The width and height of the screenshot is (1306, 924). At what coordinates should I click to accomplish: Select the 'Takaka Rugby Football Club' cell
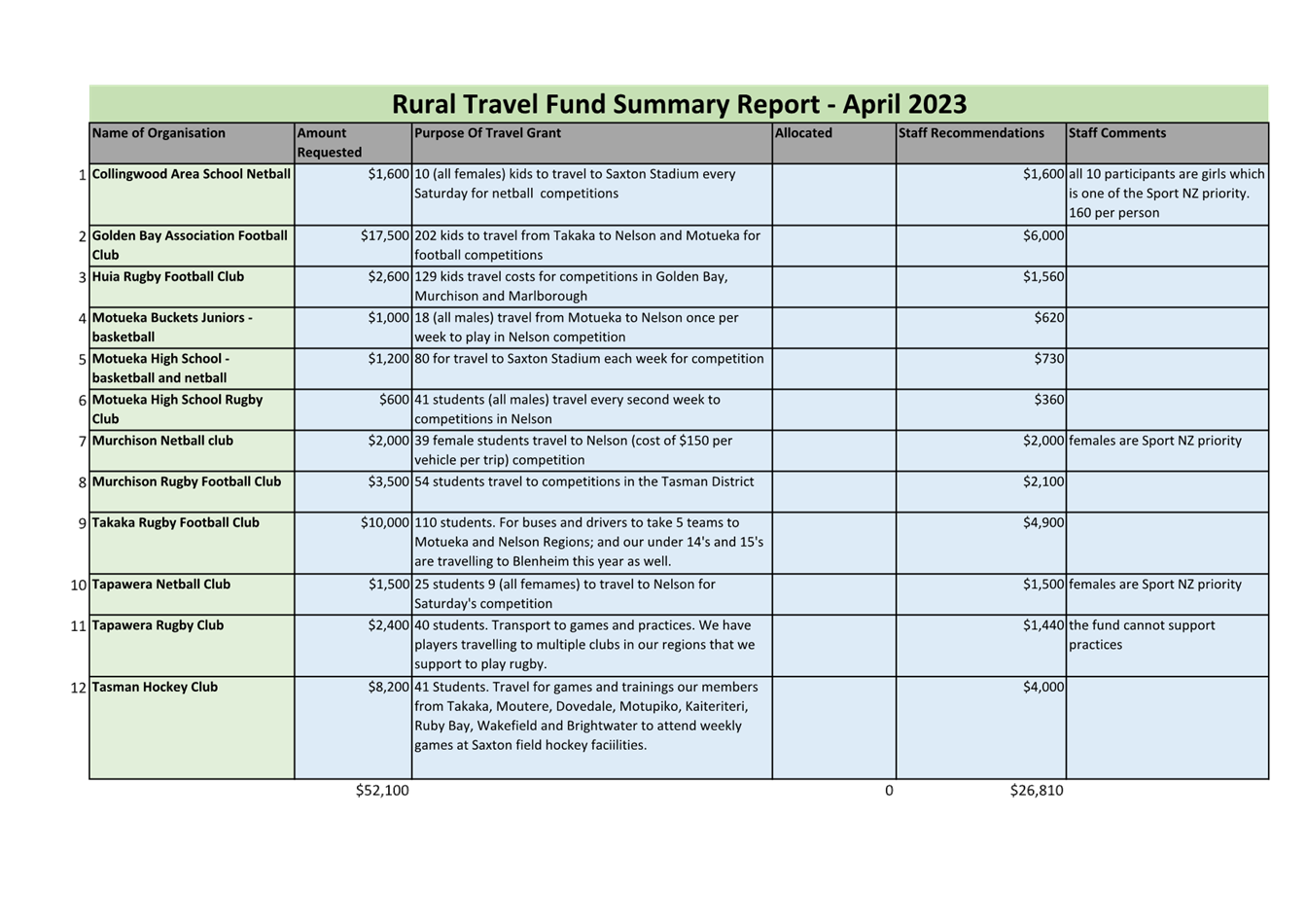click(x=192, y=543)
